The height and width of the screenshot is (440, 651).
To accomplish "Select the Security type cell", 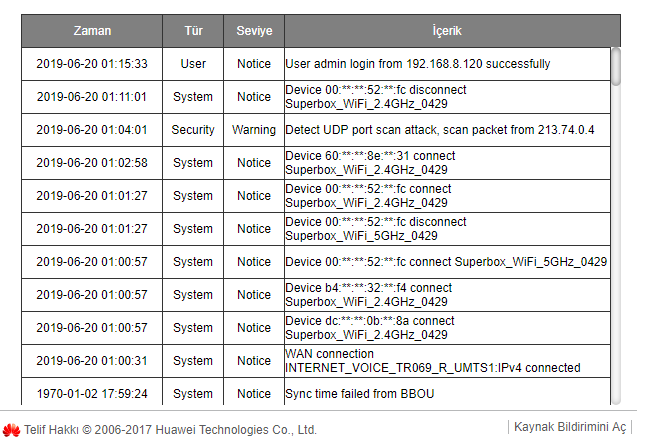I will pyautogui.click(x=193, y=130).
